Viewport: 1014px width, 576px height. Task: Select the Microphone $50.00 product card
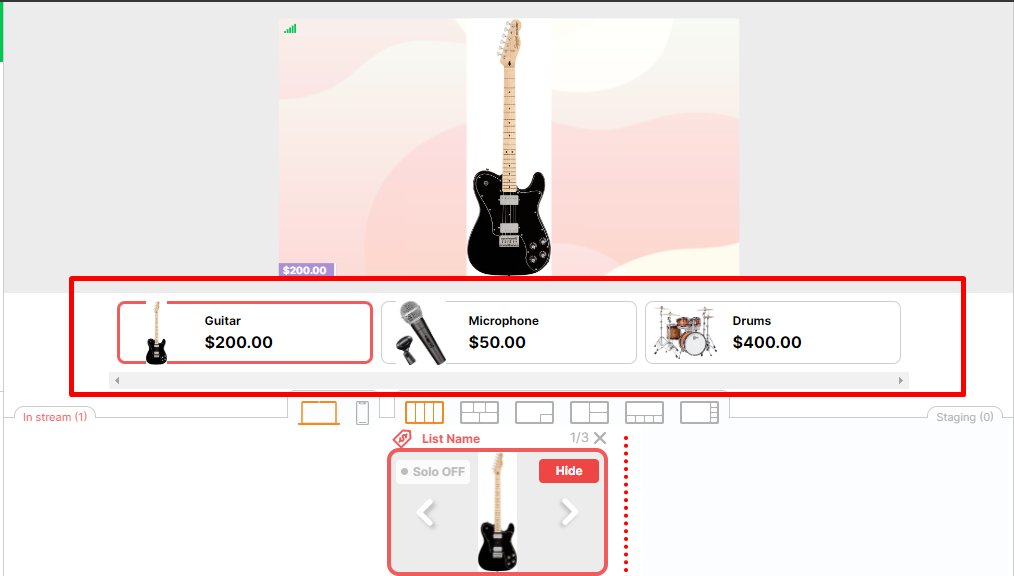(509, 332)
